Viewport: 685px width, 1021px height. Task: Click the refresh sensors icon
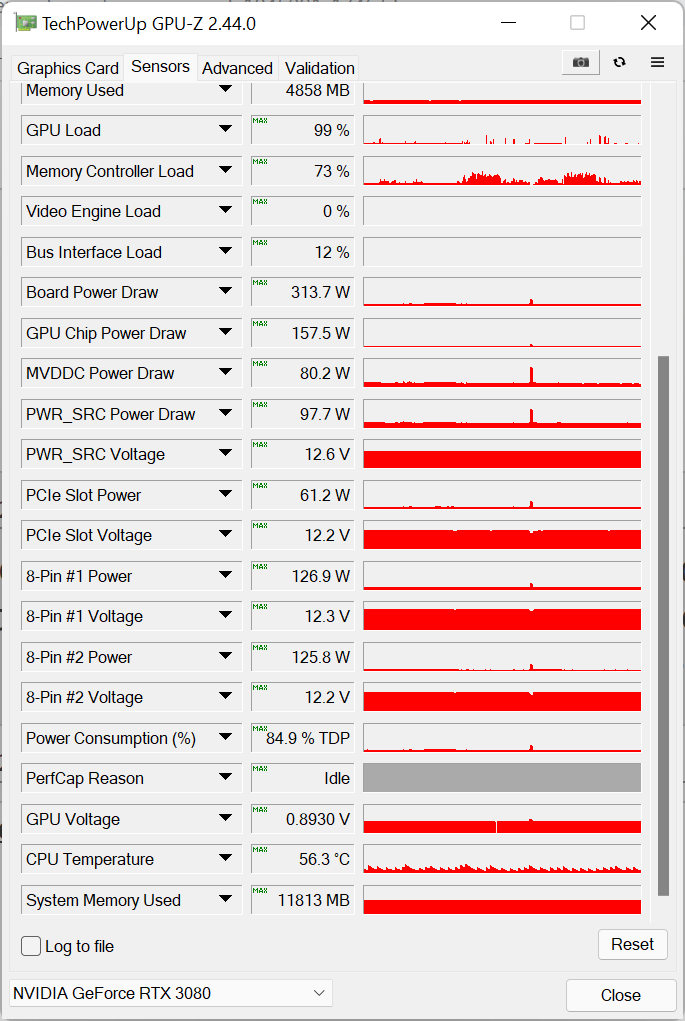tap(620, 62)
